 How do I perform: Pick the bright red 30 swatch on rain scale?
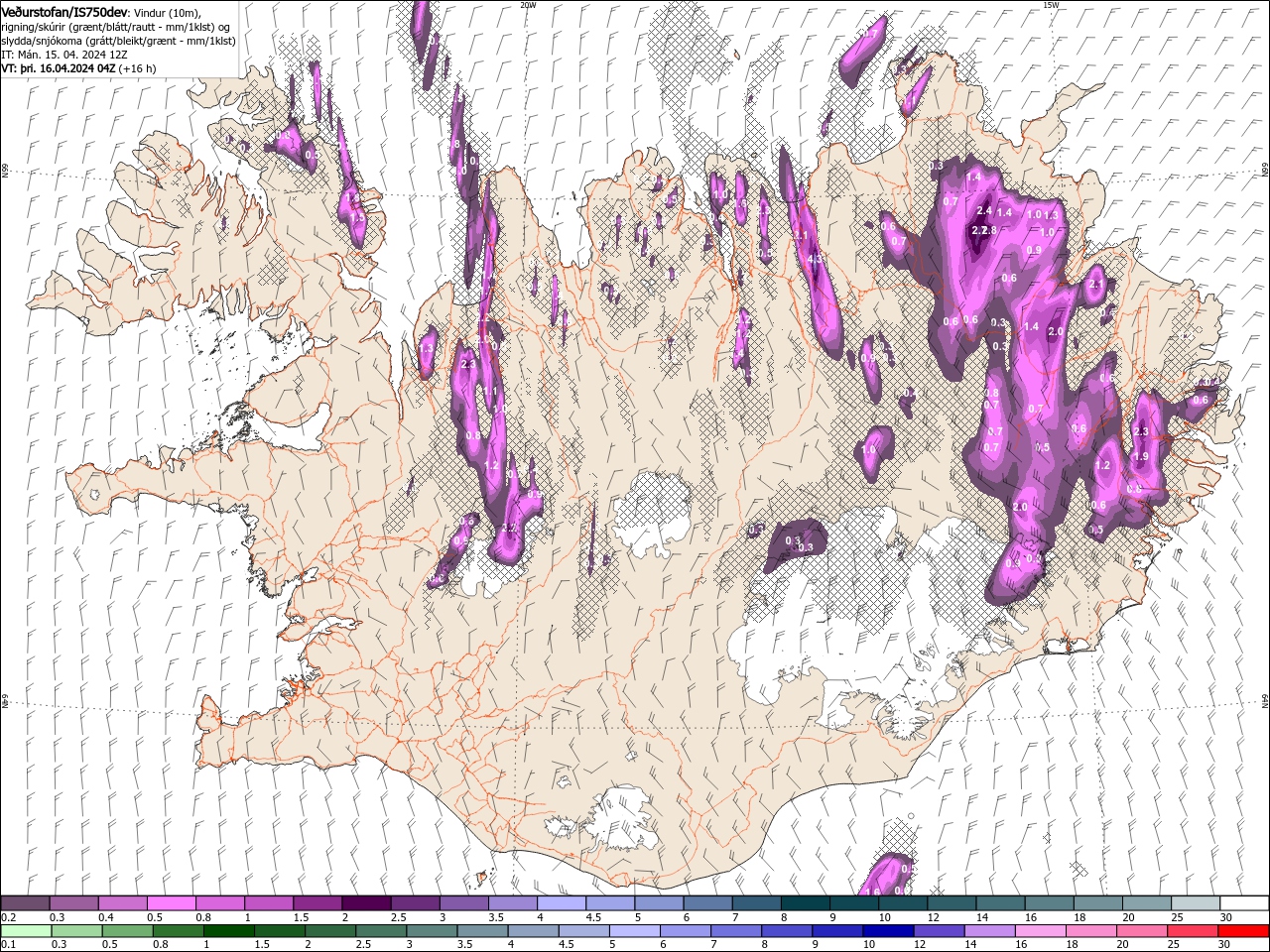[x=1243, y=931]
